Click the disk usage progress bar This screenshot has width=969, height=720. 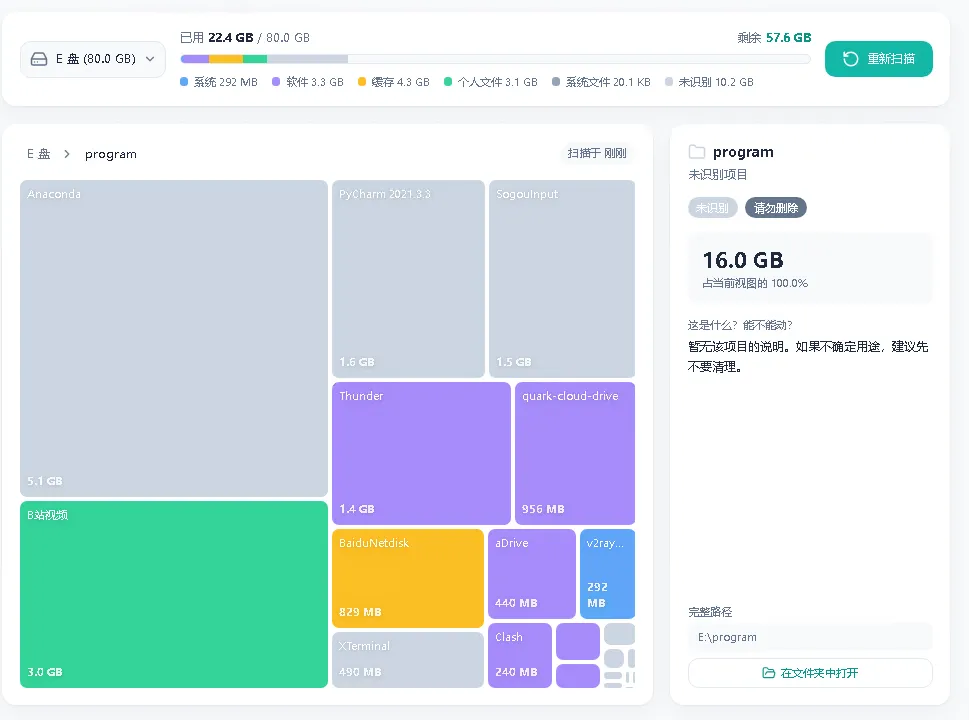pos(495,59)
